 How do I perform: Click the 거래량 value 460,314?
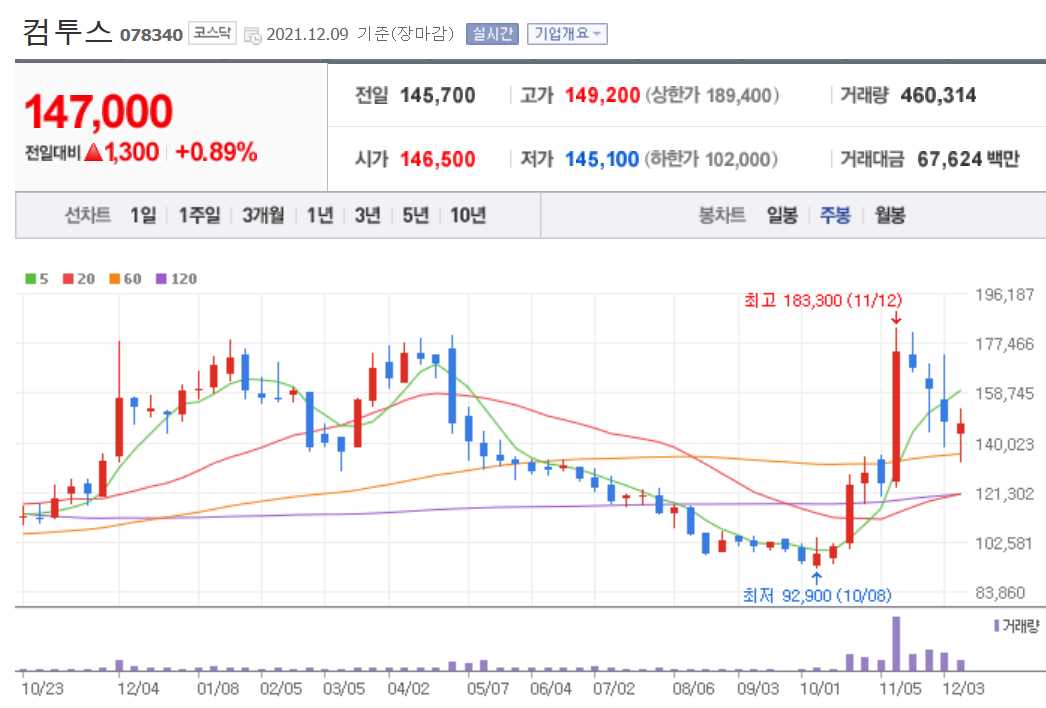[x=938, y=95]
